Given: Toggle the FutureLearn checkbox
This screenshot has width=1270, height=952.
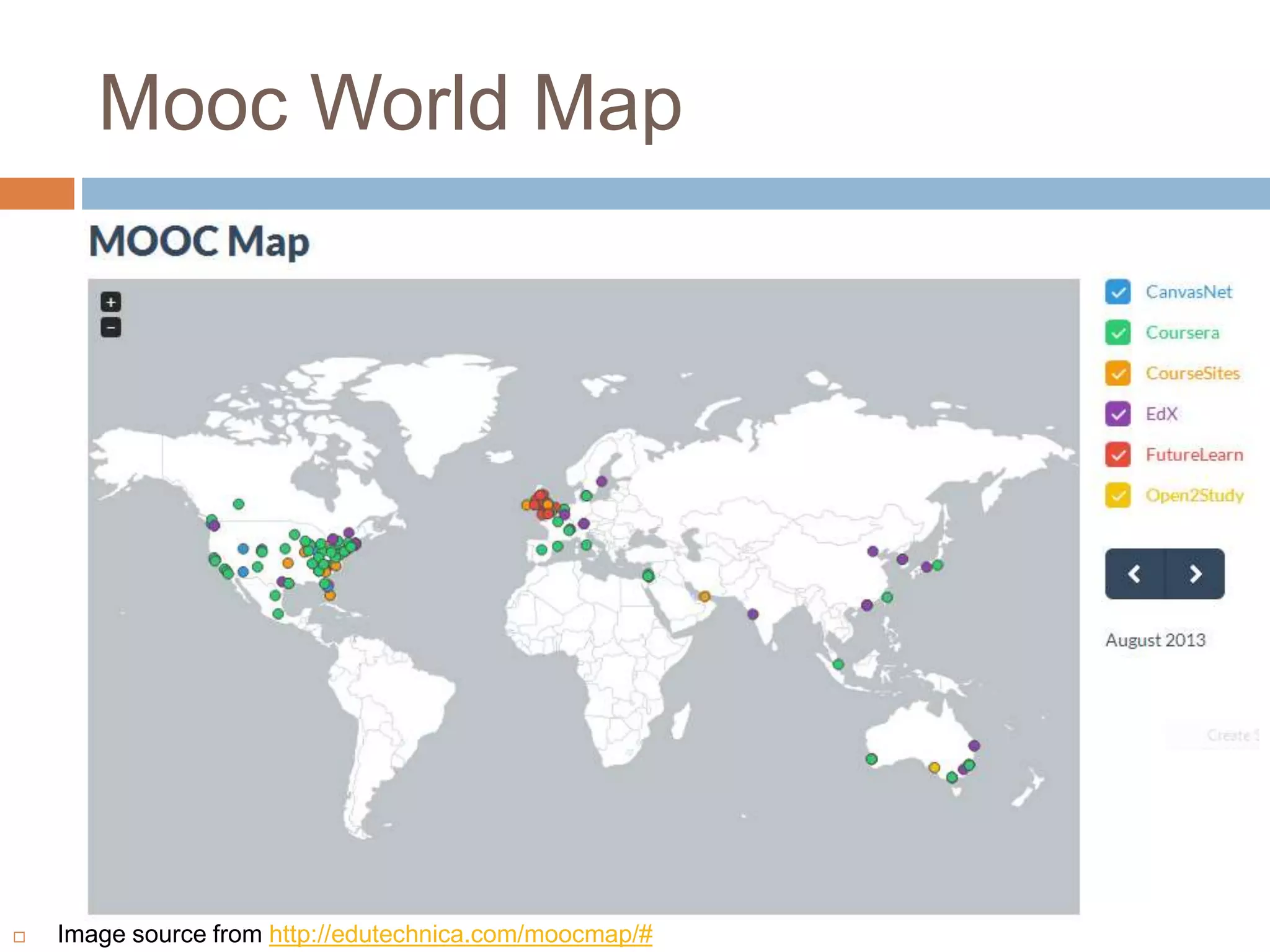Looking at the screenshot, I should click(1117, 455).
